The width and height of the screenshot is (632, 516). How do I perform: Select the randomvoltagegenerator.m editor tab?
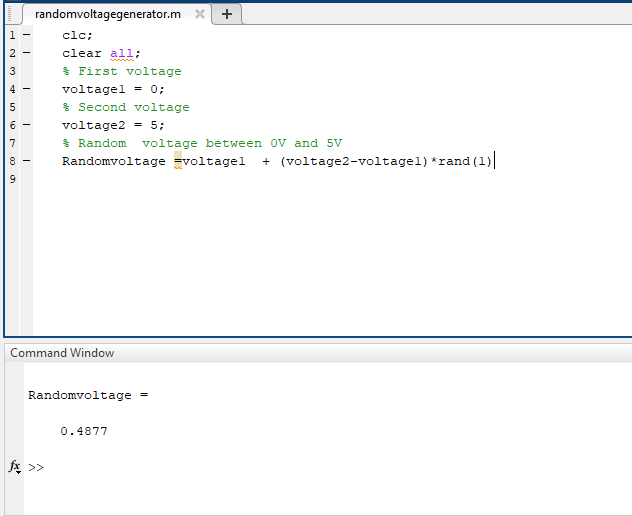(117, 14)
